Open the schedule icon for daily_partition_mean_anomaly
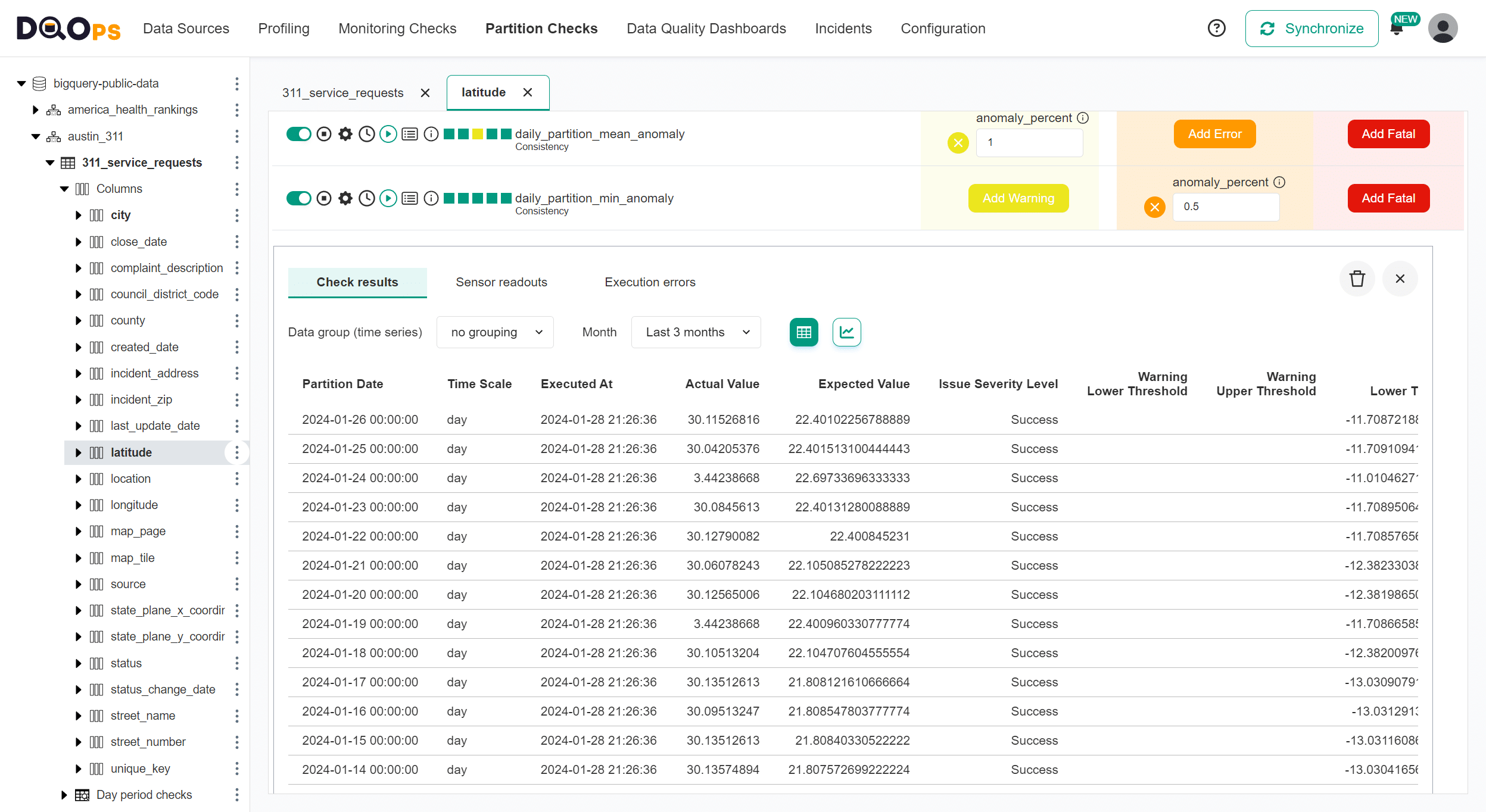 tap(366, 134)
